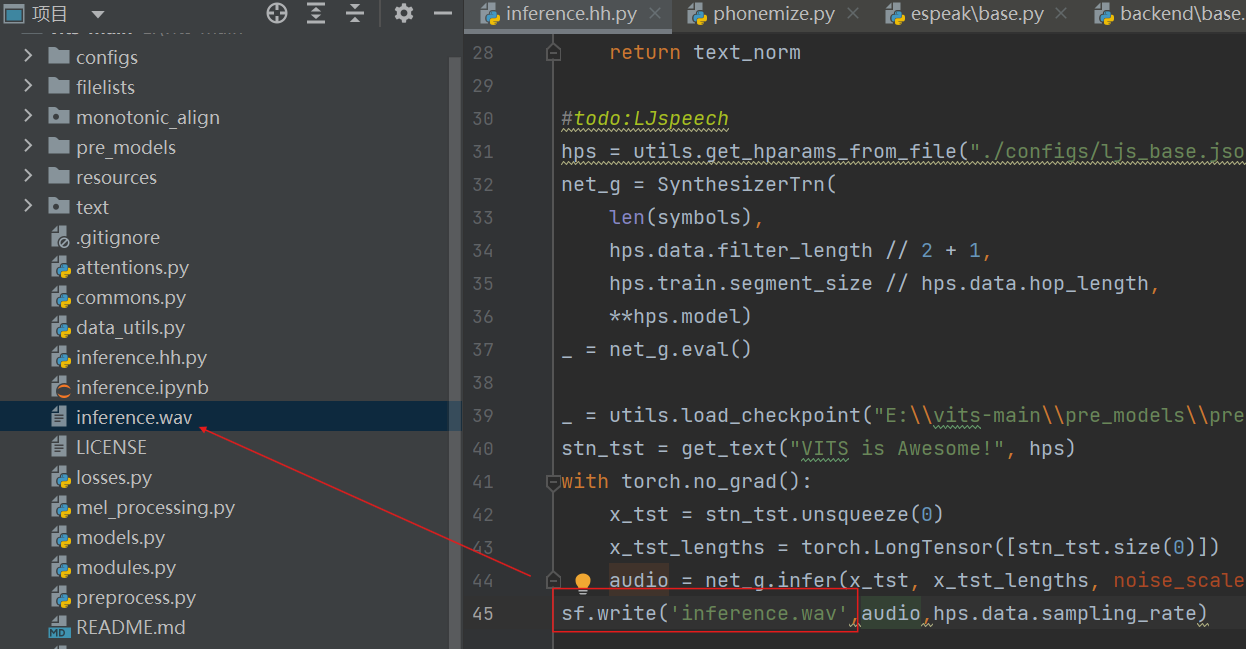Switch to the espeak\base.py tab
This screenshot has width=1246, height=649.
[x=978, y=14]
